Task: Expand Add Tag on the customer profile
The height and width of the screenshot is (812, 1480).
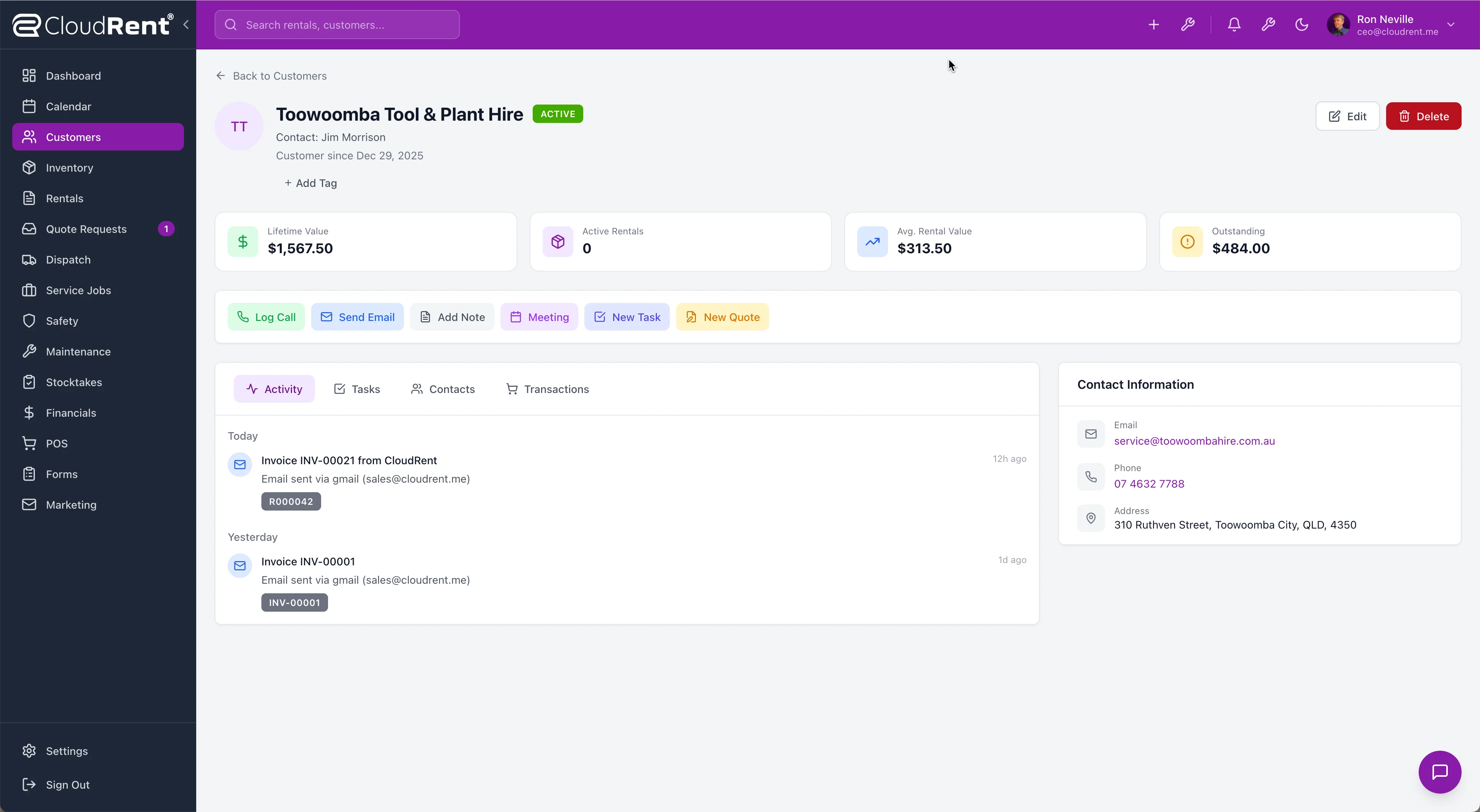Action: click(x=310, y=183)
